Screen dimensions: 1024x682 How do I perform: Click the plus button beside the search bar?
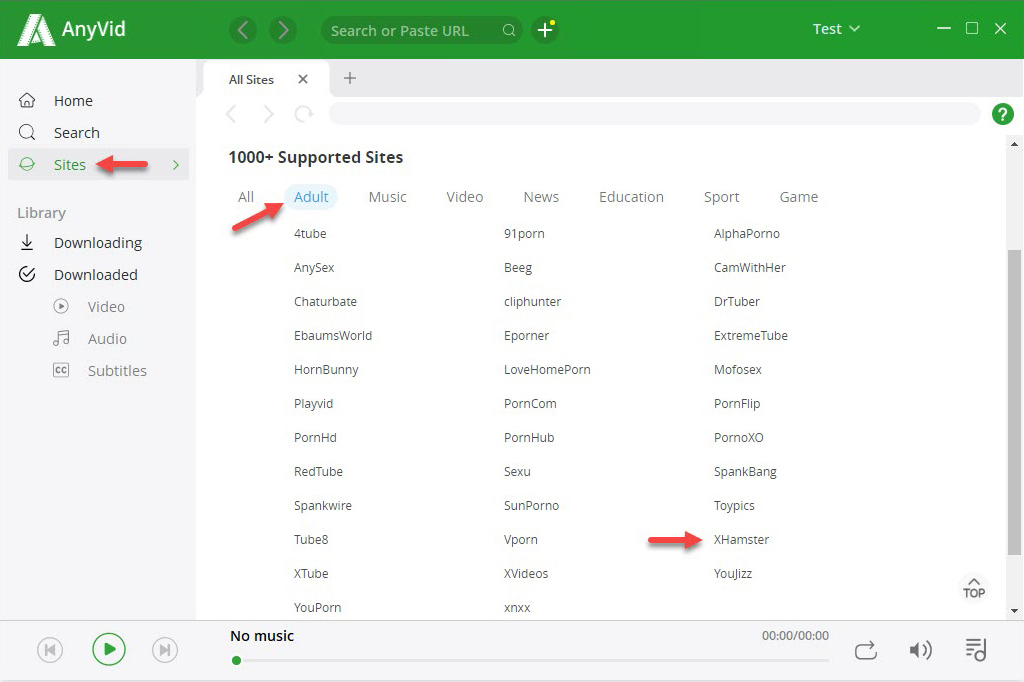(x=545, y=30)
